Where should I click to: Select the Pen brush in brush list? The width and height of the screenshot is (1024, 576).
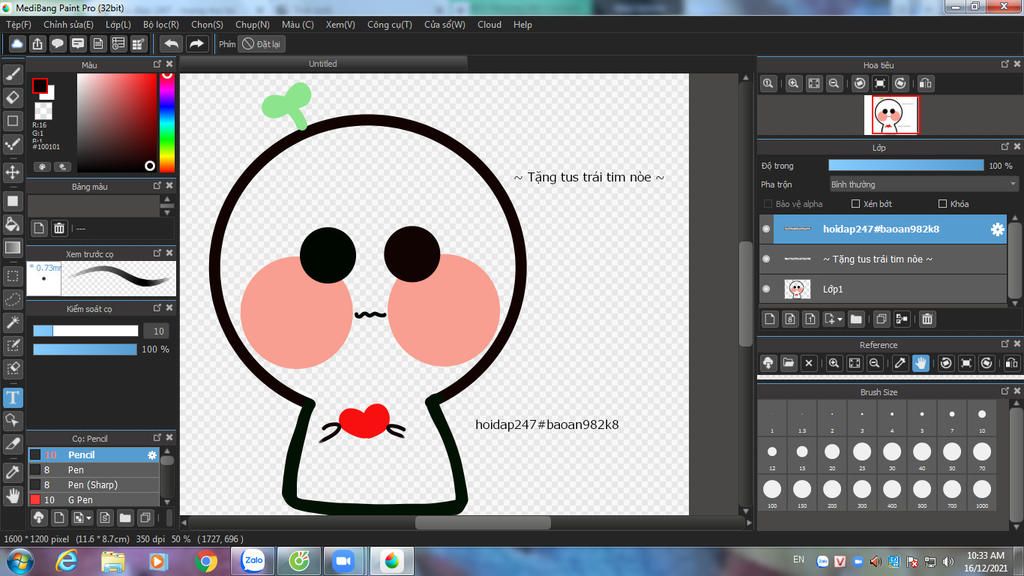pos(94,470)
